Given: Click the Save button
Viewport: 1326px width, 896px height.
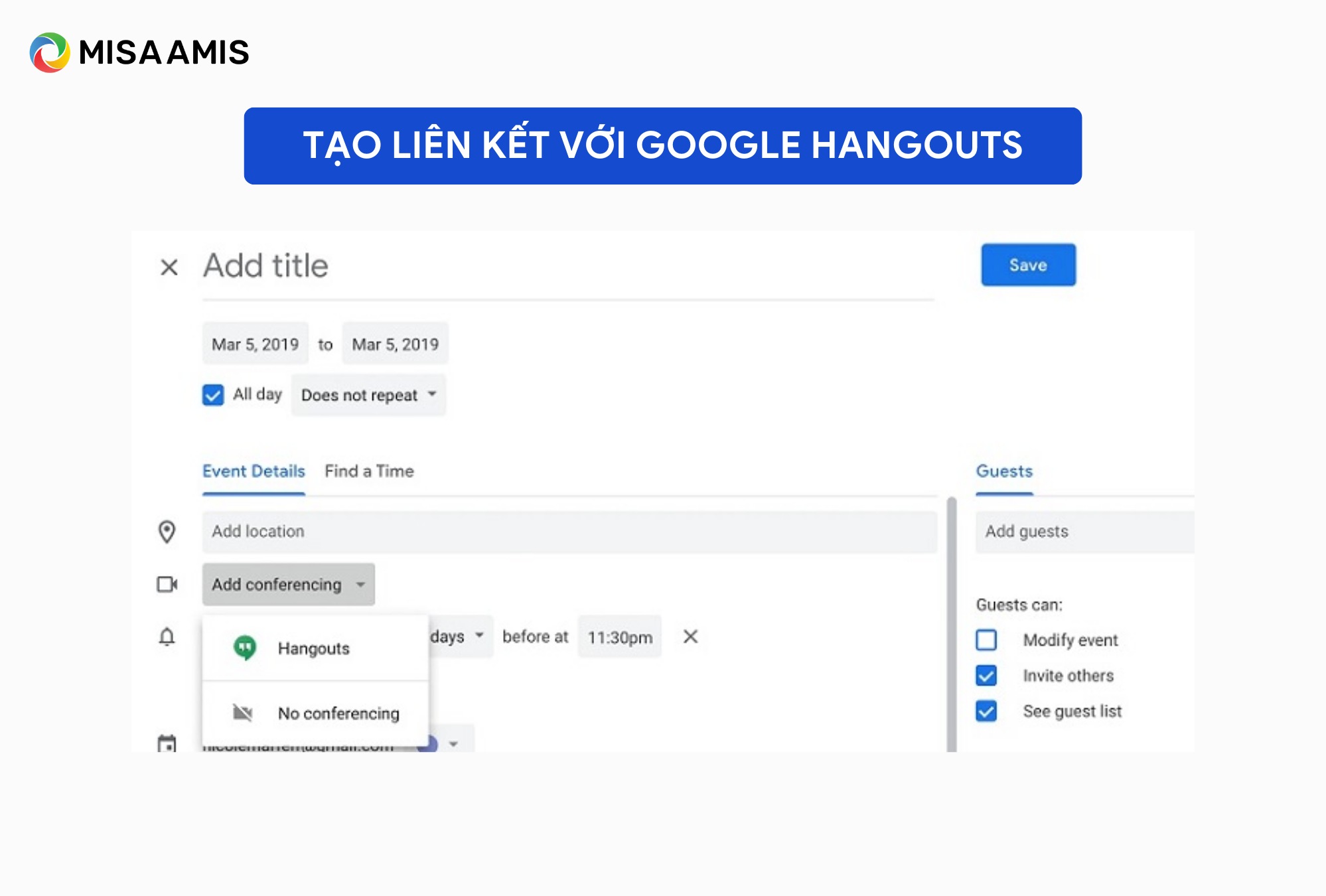Looking at the screenshot, I should [x=1028, y=265].
